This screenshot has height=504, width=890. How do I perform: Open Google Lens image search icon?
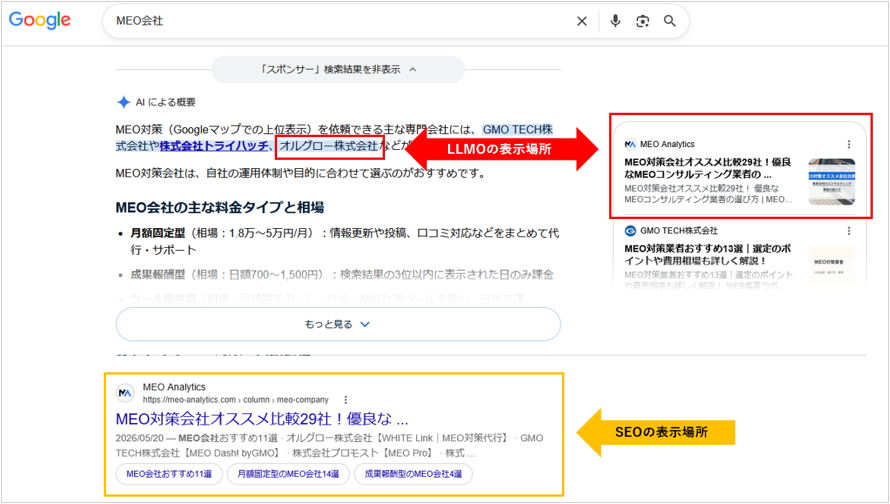click(643, 21)
